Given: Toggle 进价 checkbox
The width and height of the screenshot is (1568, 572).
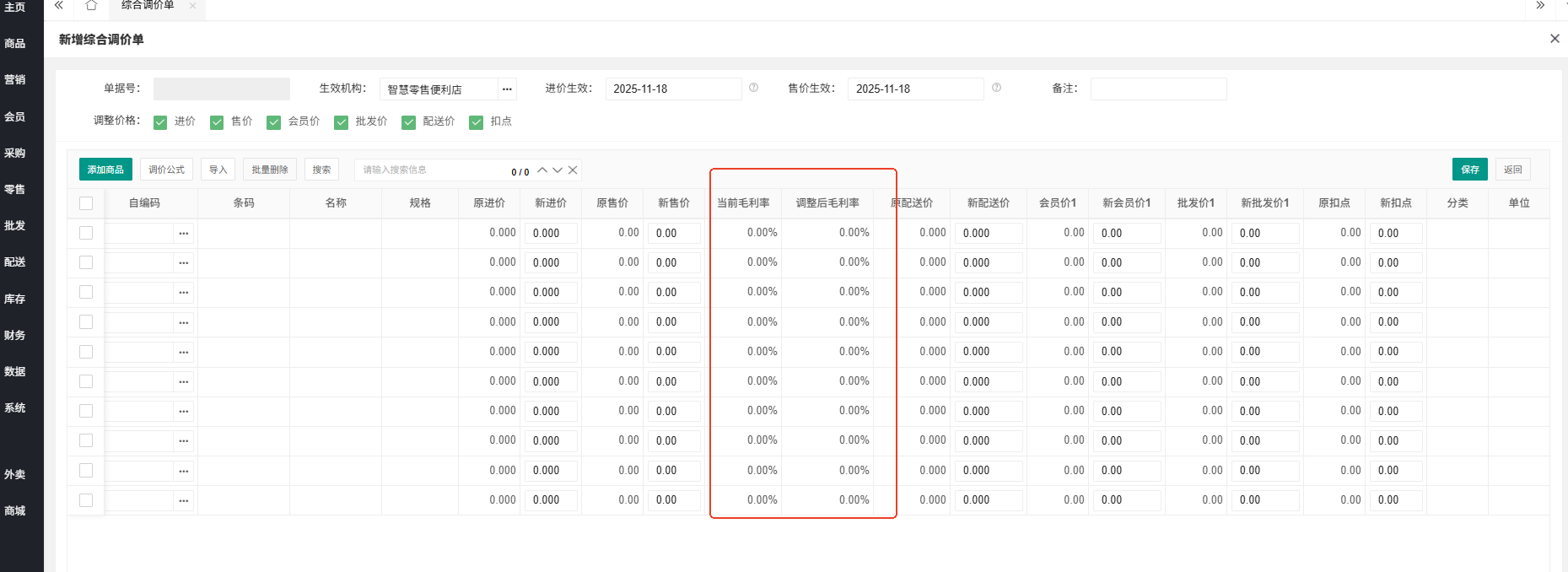Looking at the screenshot, I should pyautogui.click(x=160, y=122).
